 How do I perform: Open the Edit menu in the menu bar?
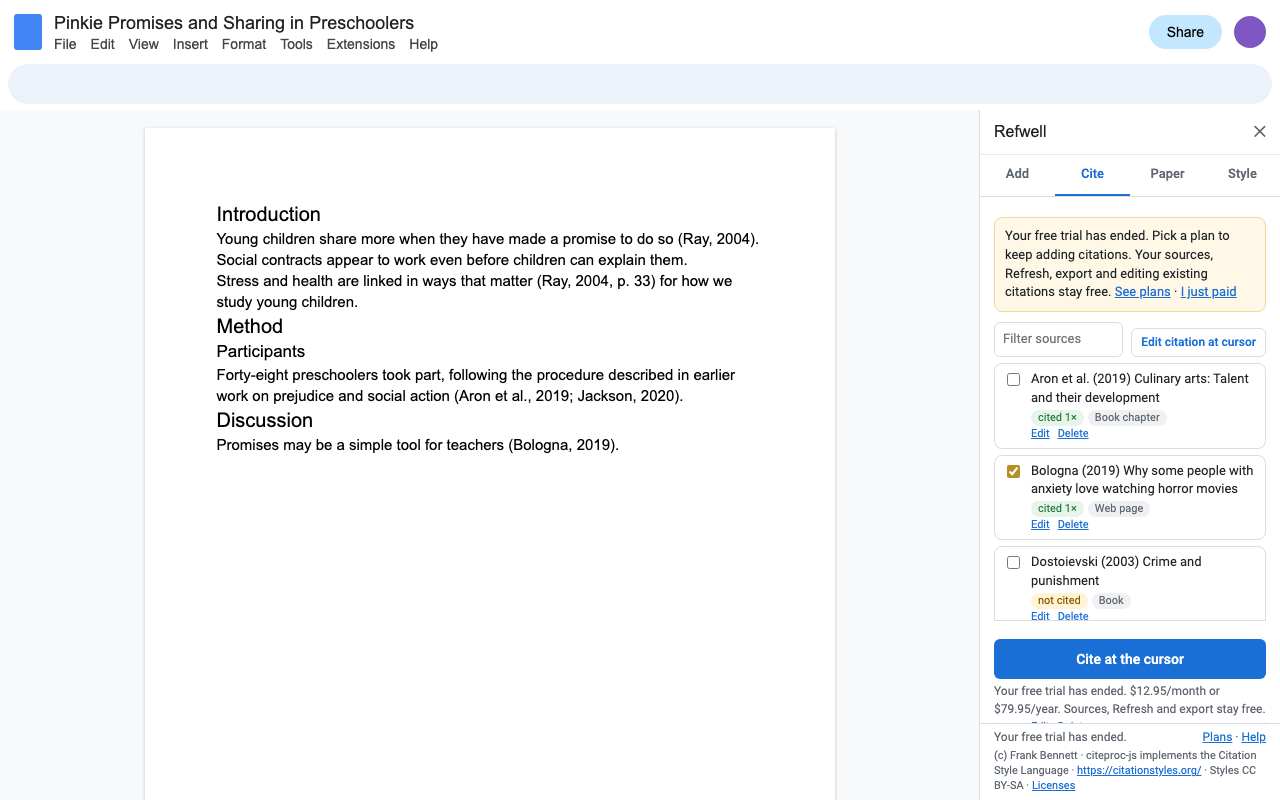tap(103, 44)
